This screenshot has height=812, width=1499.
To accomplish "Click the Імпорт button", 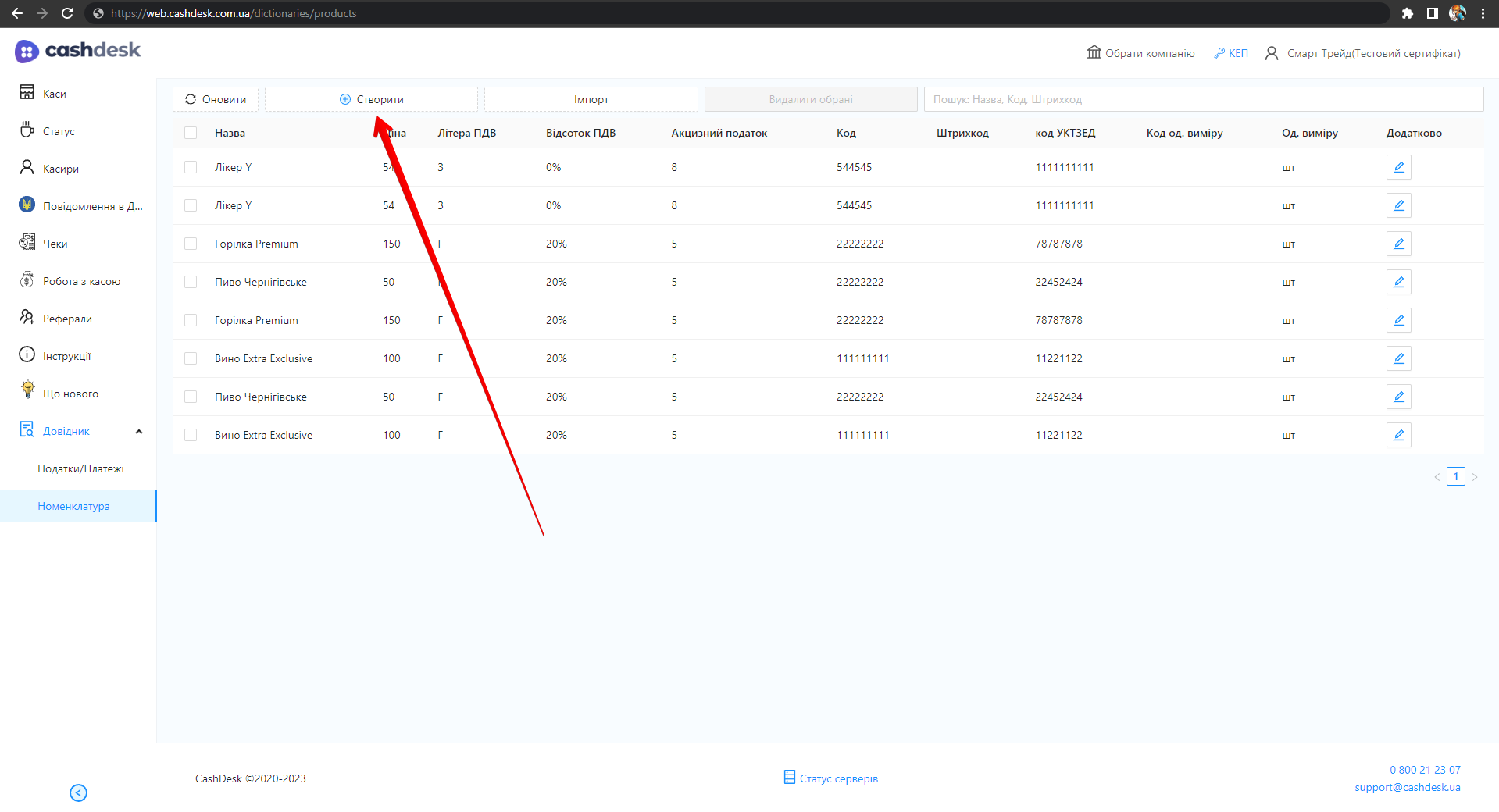I will (x=591, y=99).
